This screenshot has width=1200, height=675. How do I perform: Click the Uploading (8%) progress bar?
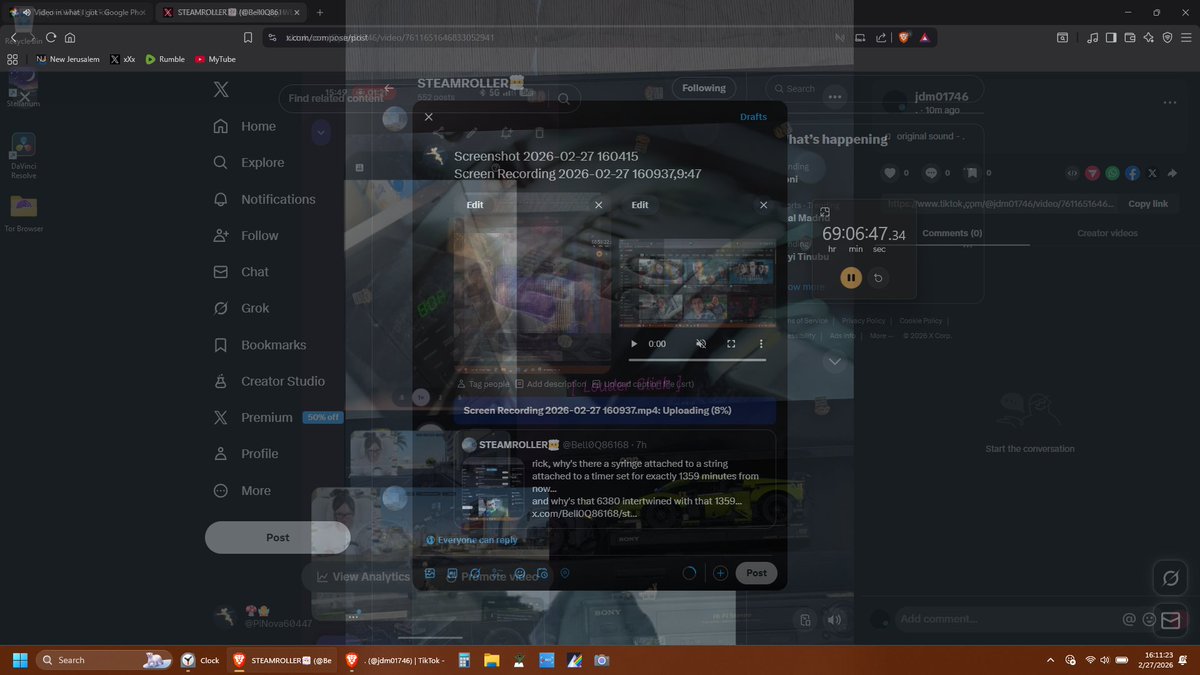pos(615,411)
